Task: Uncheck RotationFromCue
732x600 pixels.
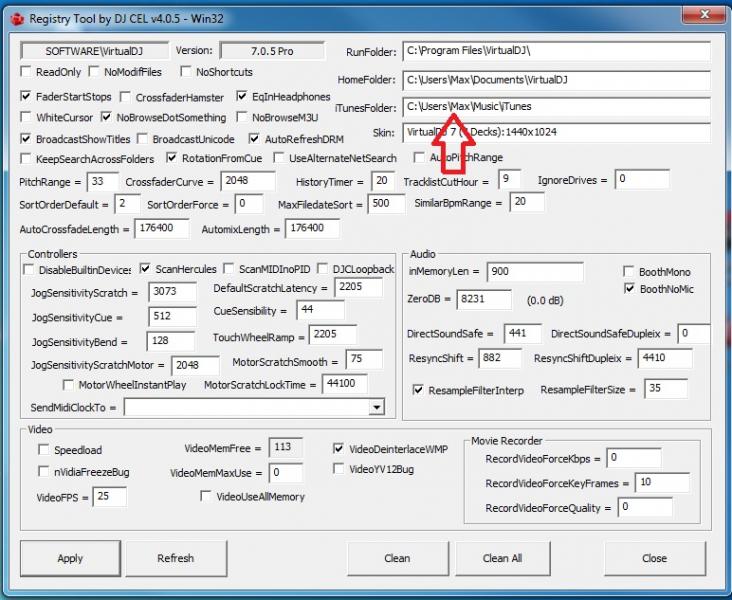Action: [172, 158]
